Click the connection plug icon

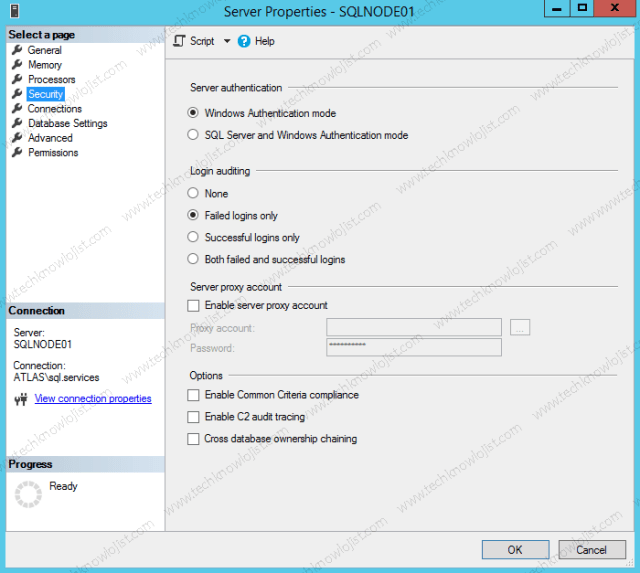21,399
